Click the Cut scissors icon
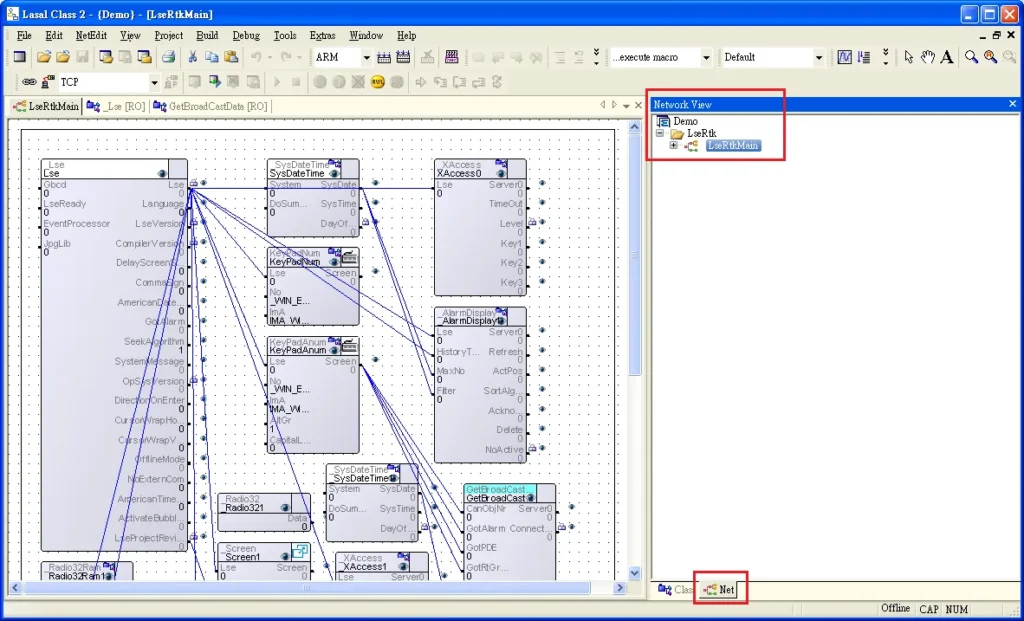The width and height of the screenshot is (1024, 621). tap(193, 57)
